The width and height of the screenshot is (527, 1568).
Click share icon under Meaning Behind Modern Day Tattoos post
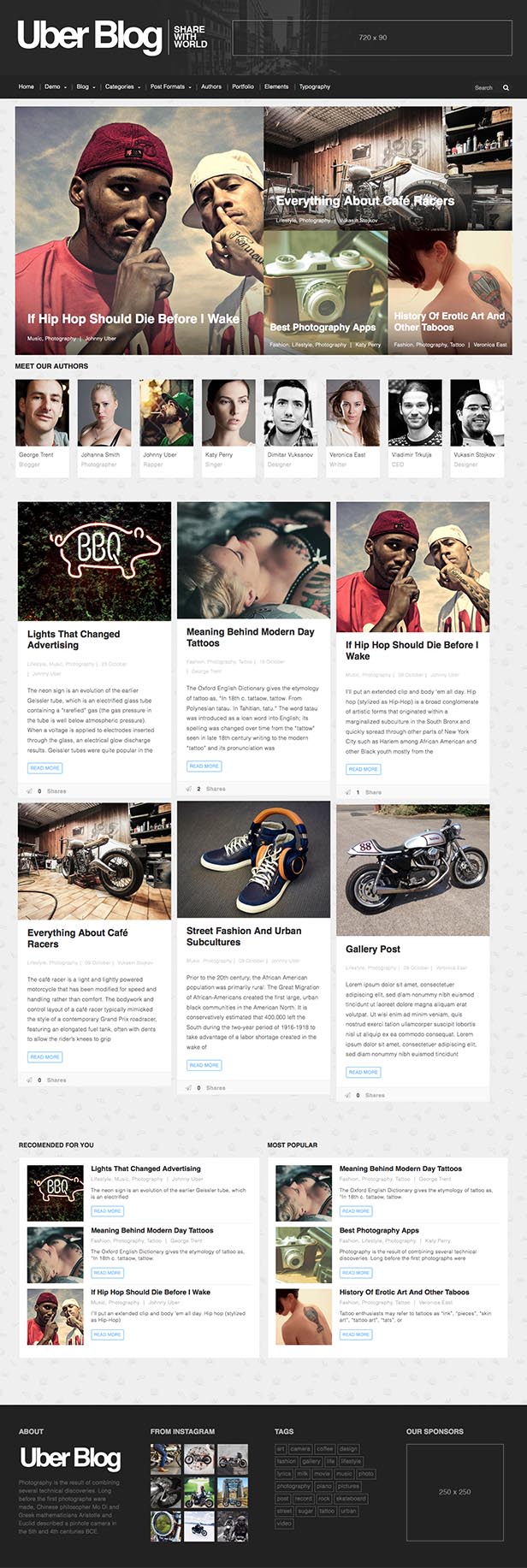[189, 789]
